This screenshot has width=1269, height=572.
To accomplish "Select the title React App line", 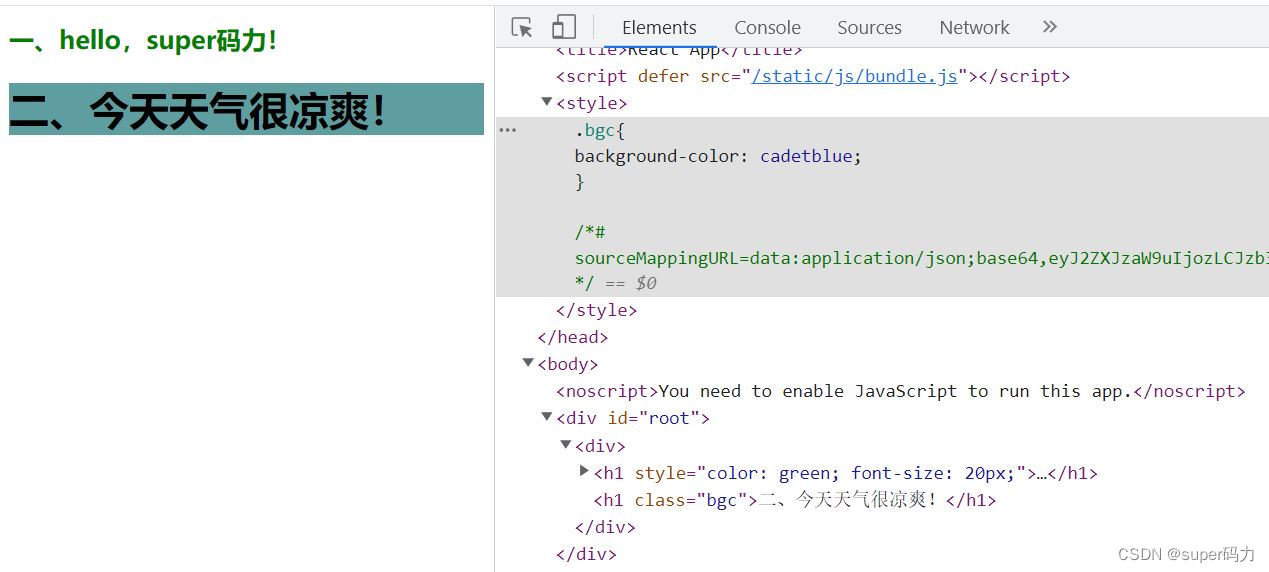I will pos(680,51).
